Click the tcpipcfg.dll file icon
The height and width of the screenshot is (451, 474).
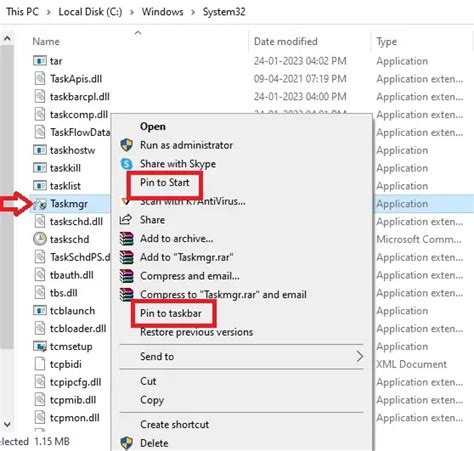(40, 382)
